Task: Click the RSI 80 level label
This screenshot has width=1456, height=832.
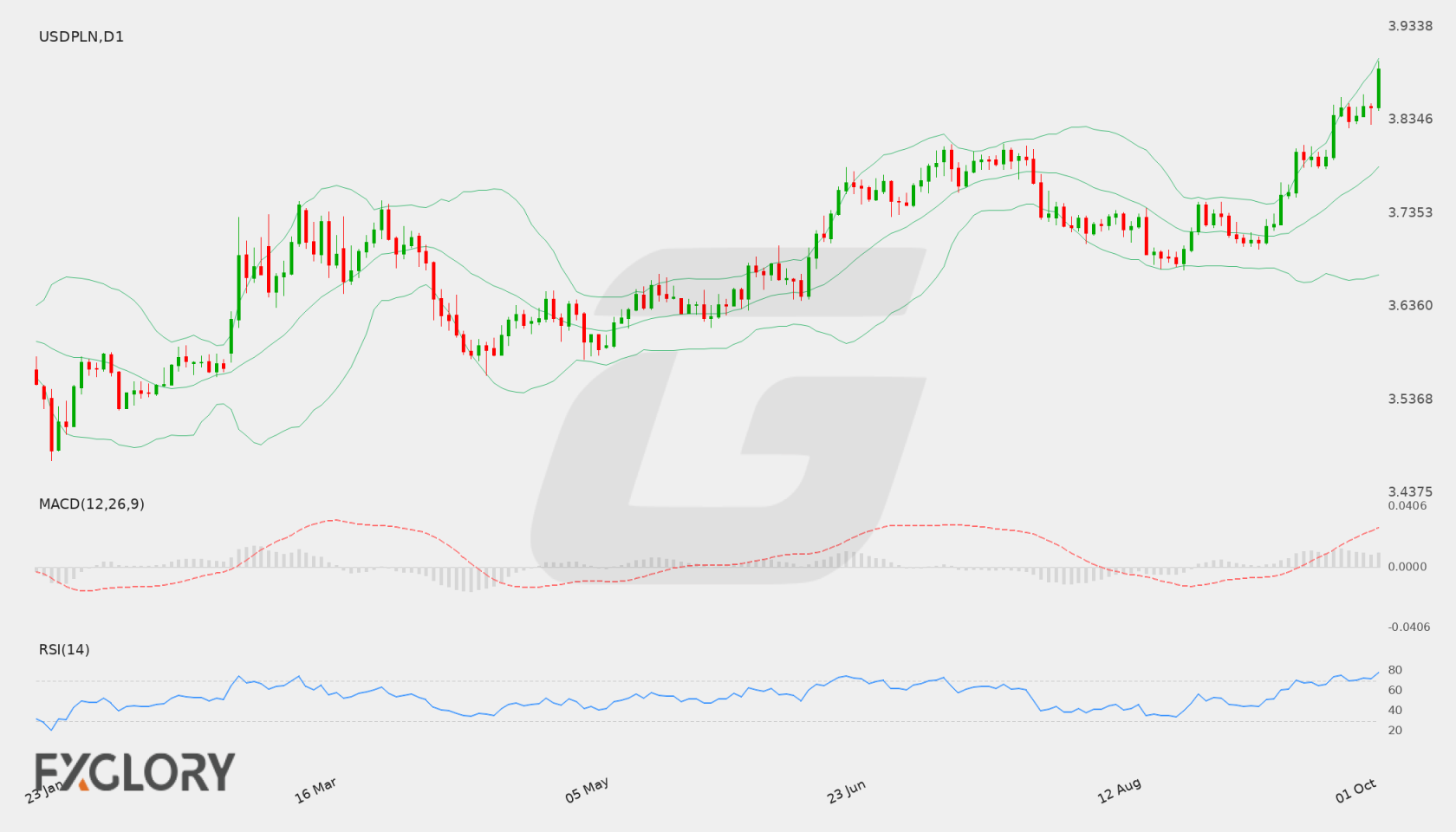Action: (x=1395, y=670)
